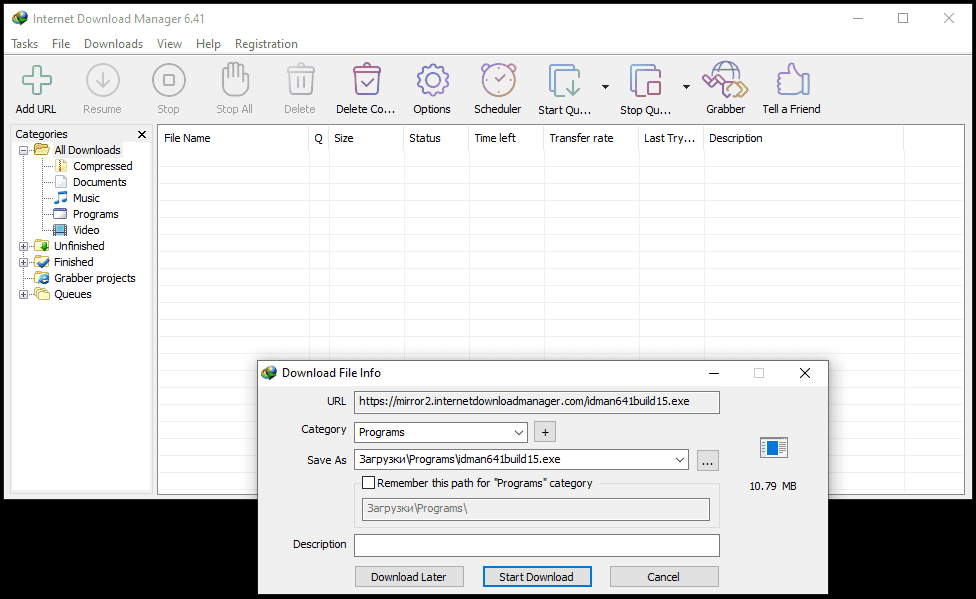Image resolution: width=976 pixels, height=599 pixels.
Task: Click the plus button to add category
Action: tap(545, 432)
